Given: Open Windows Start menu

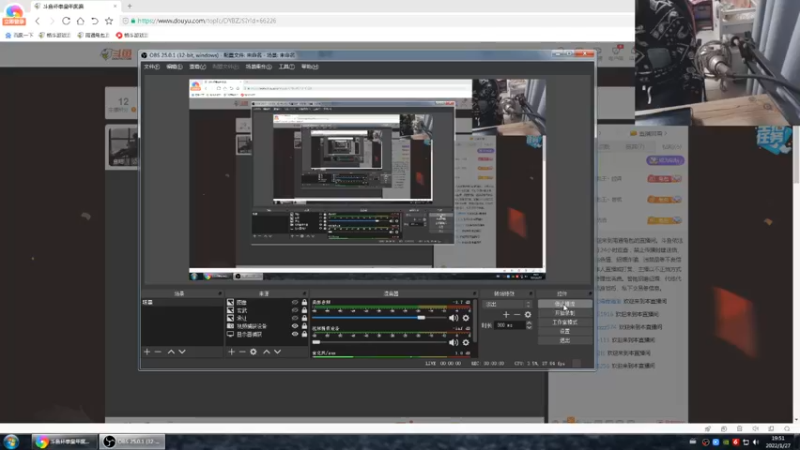Looking at the screenshot, I should pos(11,441).
